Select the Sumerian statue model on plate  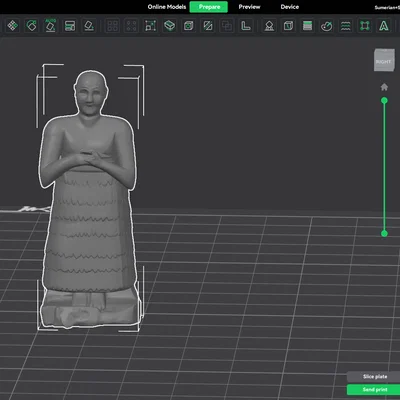click(x=88, y=200)
